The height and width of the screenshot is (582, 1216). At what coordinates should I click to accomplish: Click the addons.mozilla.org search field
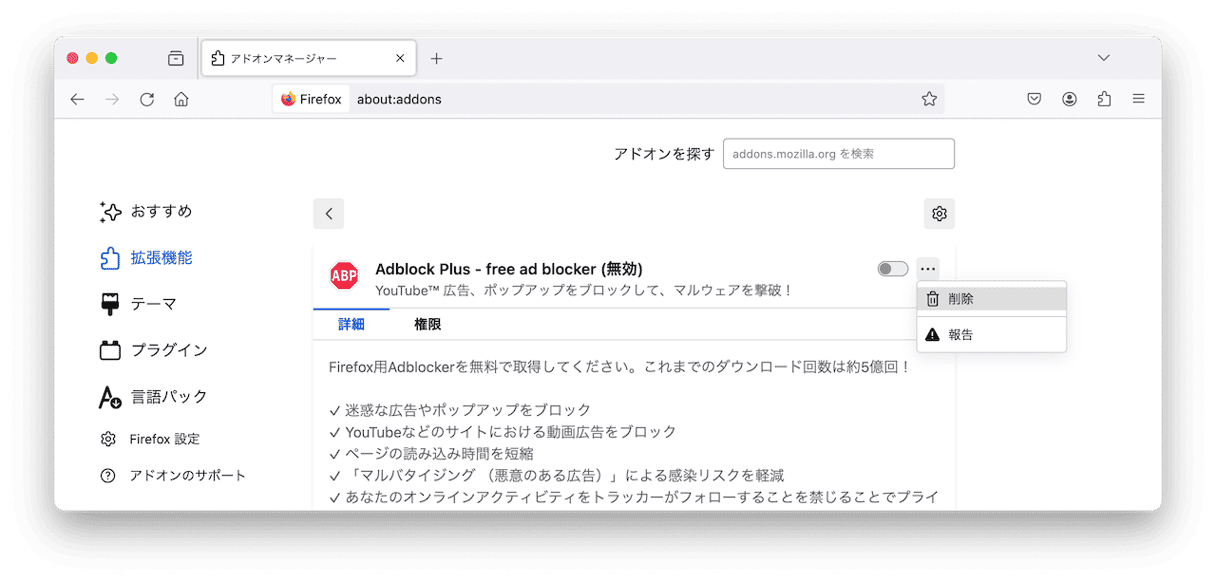838,154
